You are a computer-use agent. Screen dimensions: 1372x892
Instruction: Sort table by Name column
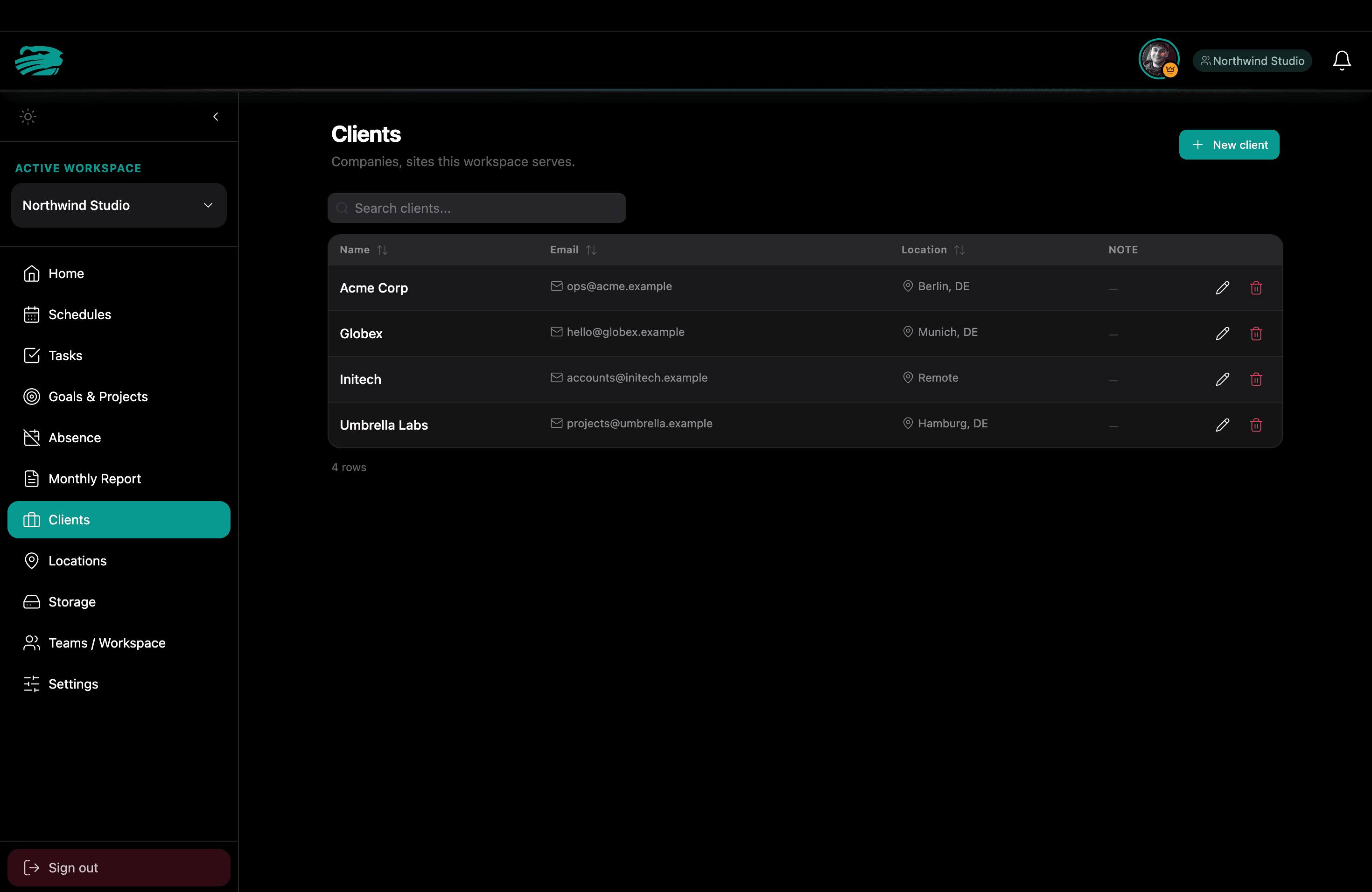point(363,250)
